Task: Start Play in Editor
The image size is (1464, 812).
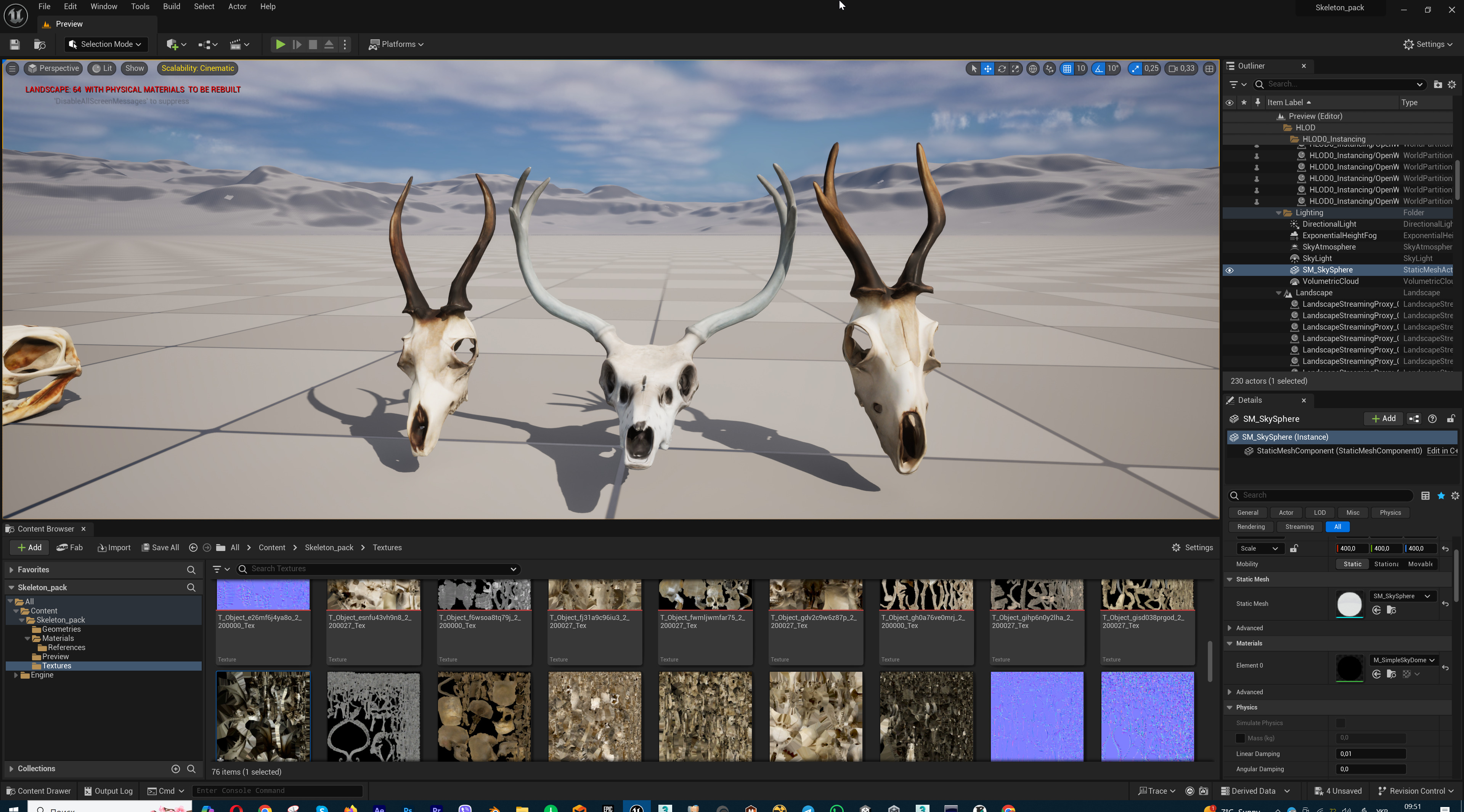Action: pyautogui.click(x=280, y=44)
